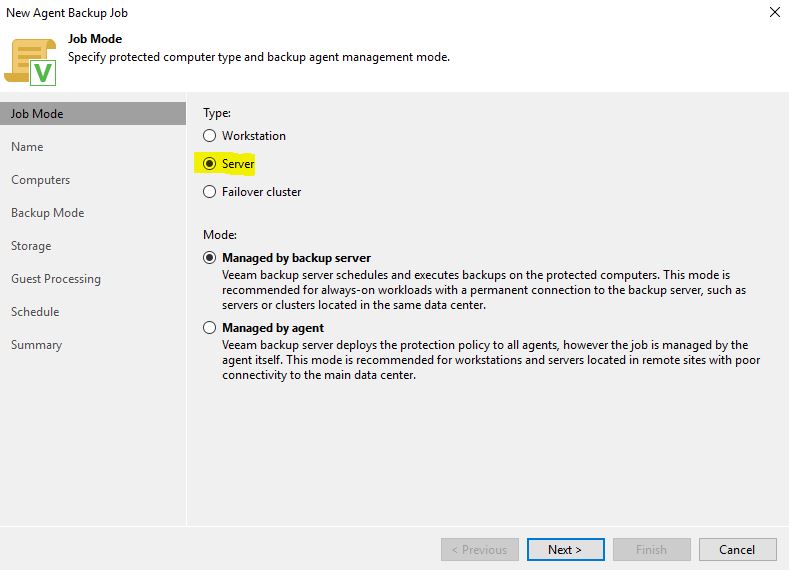Select the Server type radio button
Screen dimensions: 789x570
(209, 164)
